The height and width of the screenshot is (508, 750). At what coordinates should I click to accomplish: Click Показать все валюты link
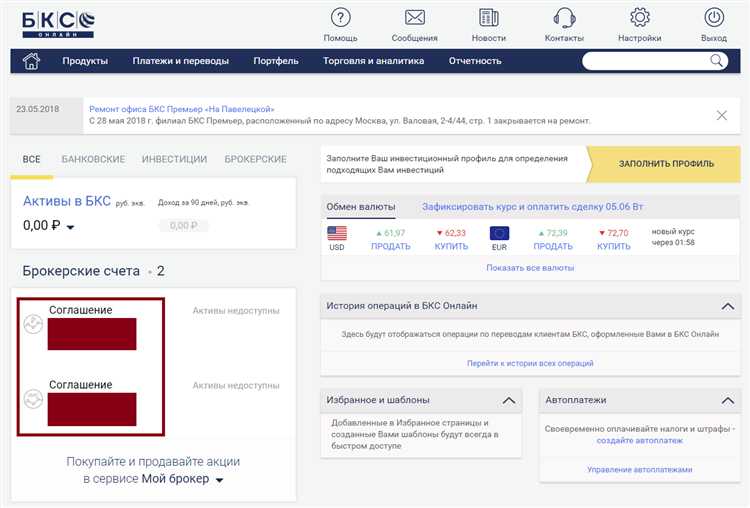530,268
